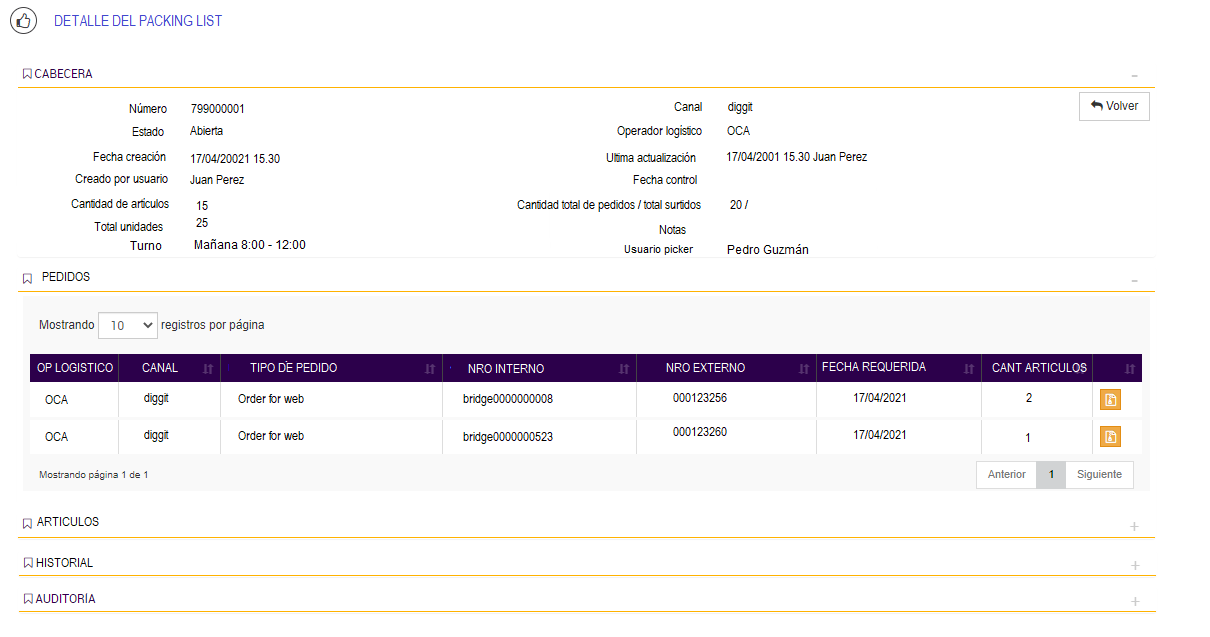The height and width of the screenshot is (637, 1210).
Task: Expand the ARTICULOS section with plus
Action: (1134, 526)
